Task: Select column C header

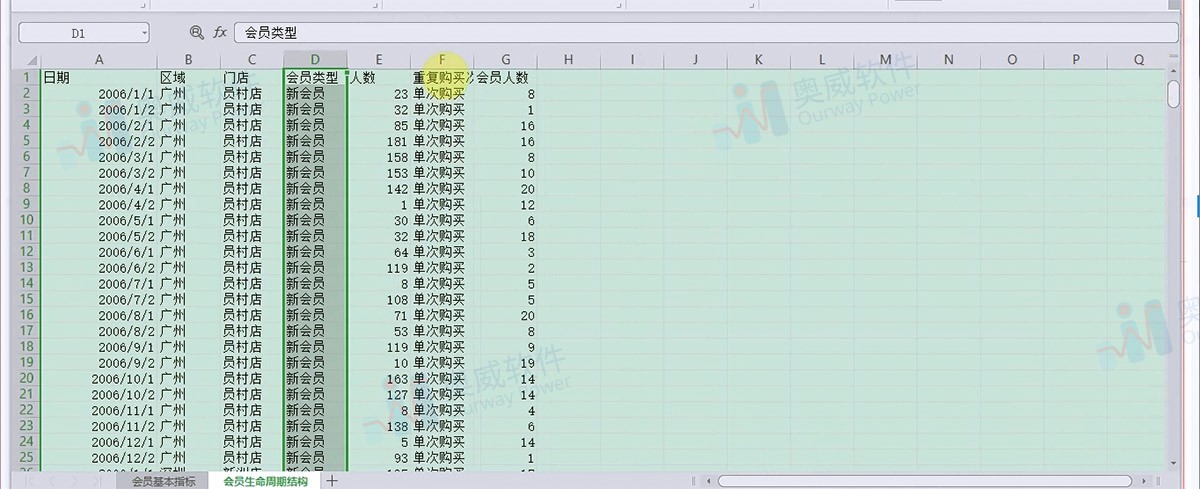Action: coord(252,60)
